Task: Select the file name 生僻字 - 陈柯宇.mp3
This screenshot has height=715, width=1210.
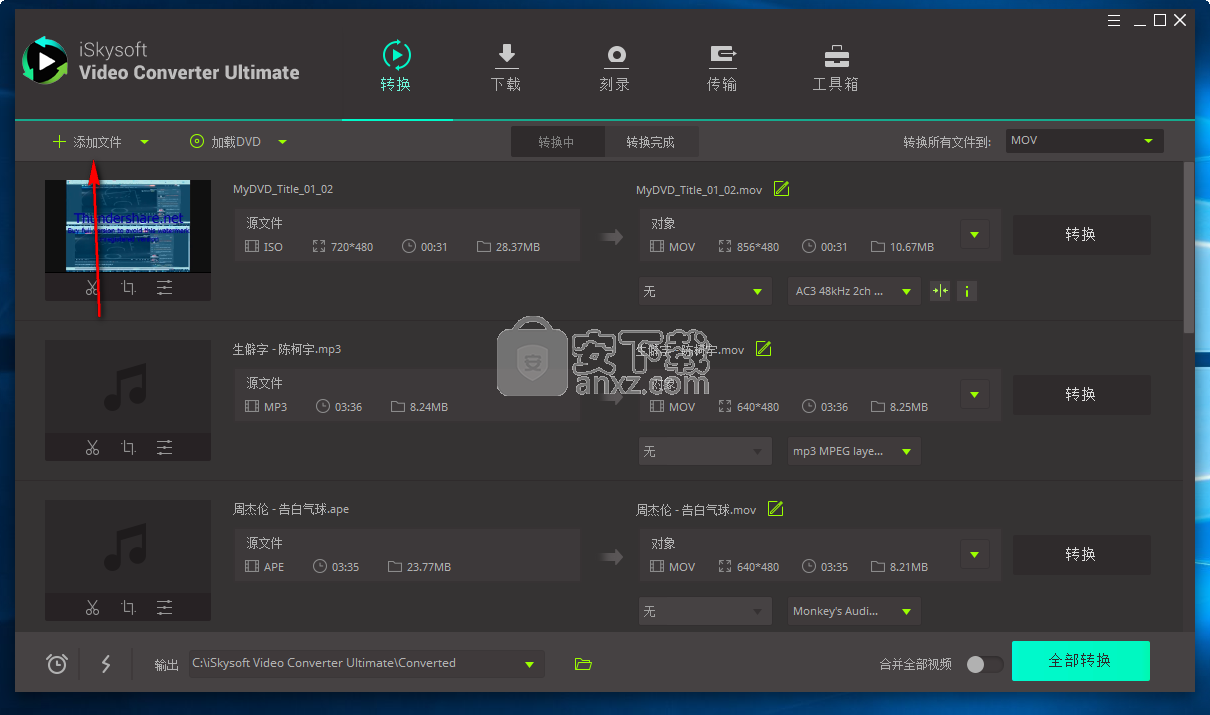Action: pos(287,349)
